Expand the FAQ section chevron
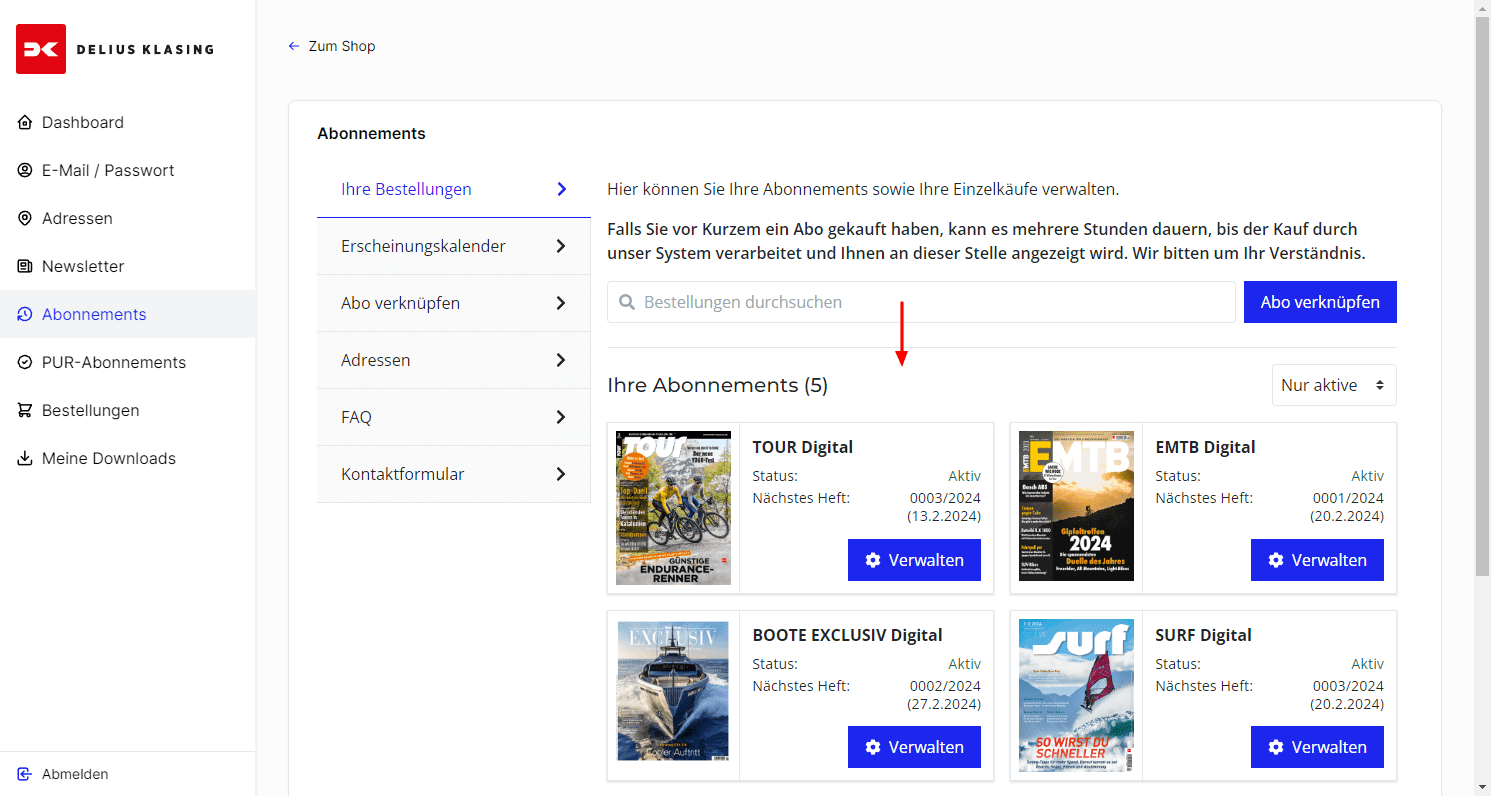Screen dimensions: 1491x796 coord(561,417)
